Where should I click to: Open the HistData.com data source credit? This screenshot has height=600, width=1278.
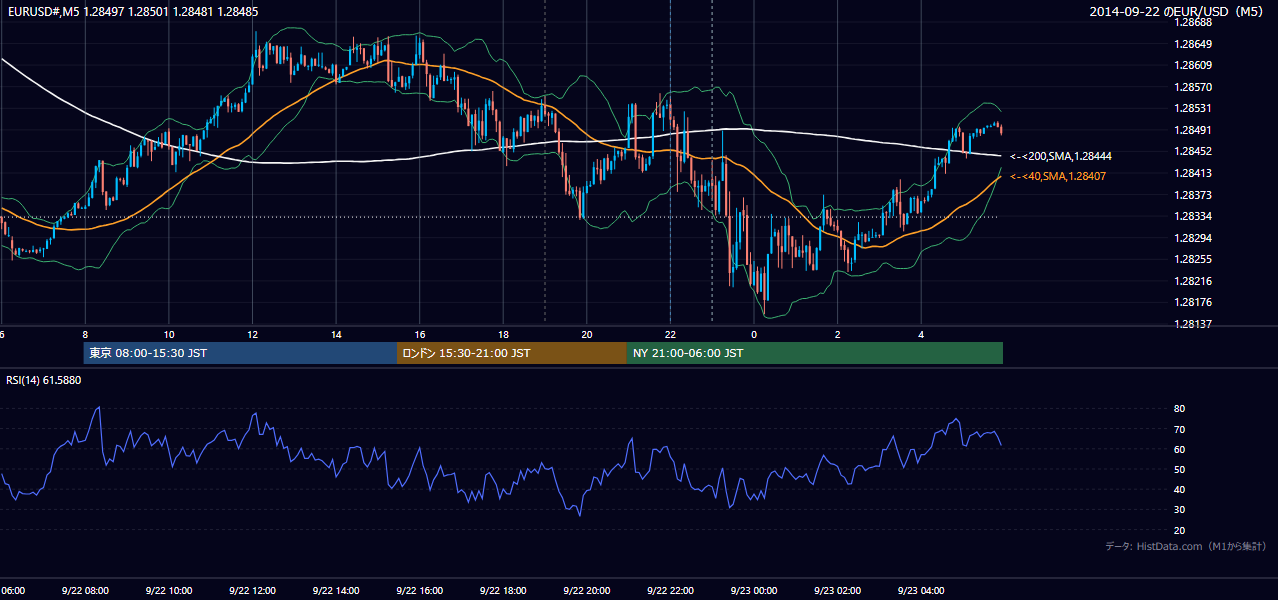1185,546
